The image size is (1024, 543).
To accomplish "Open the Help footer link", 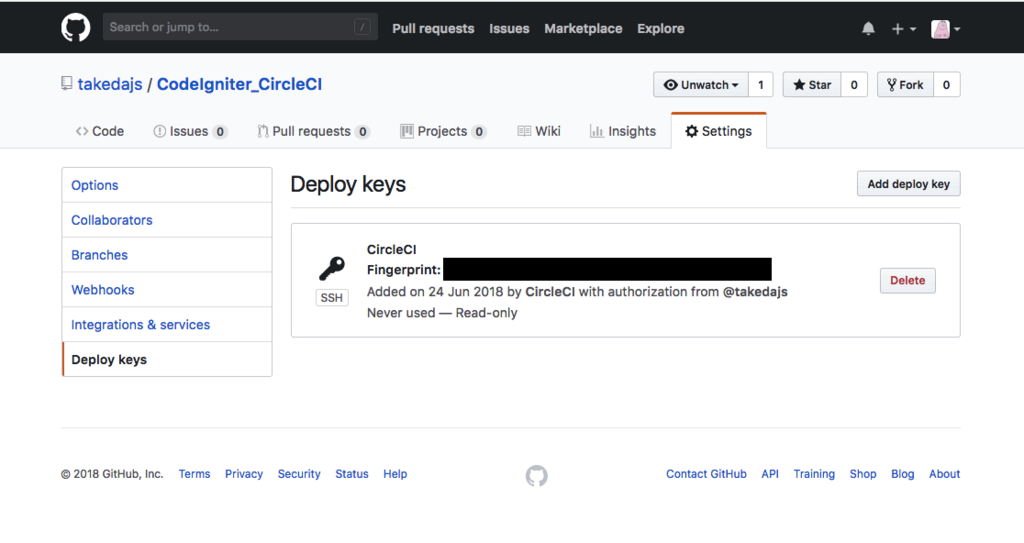I will tap(395, 474).
